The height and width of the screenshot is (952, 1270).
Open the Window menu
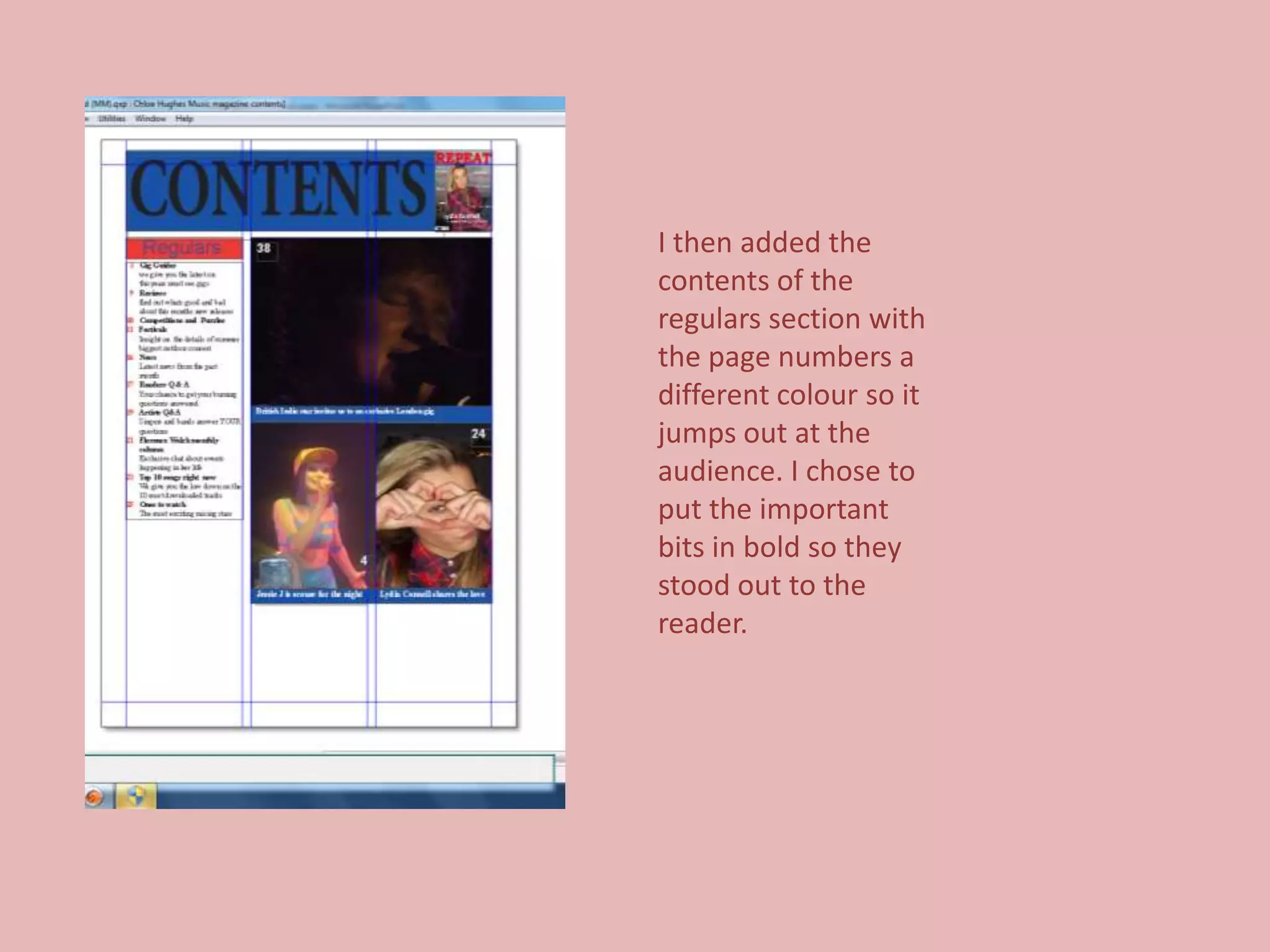150,118
